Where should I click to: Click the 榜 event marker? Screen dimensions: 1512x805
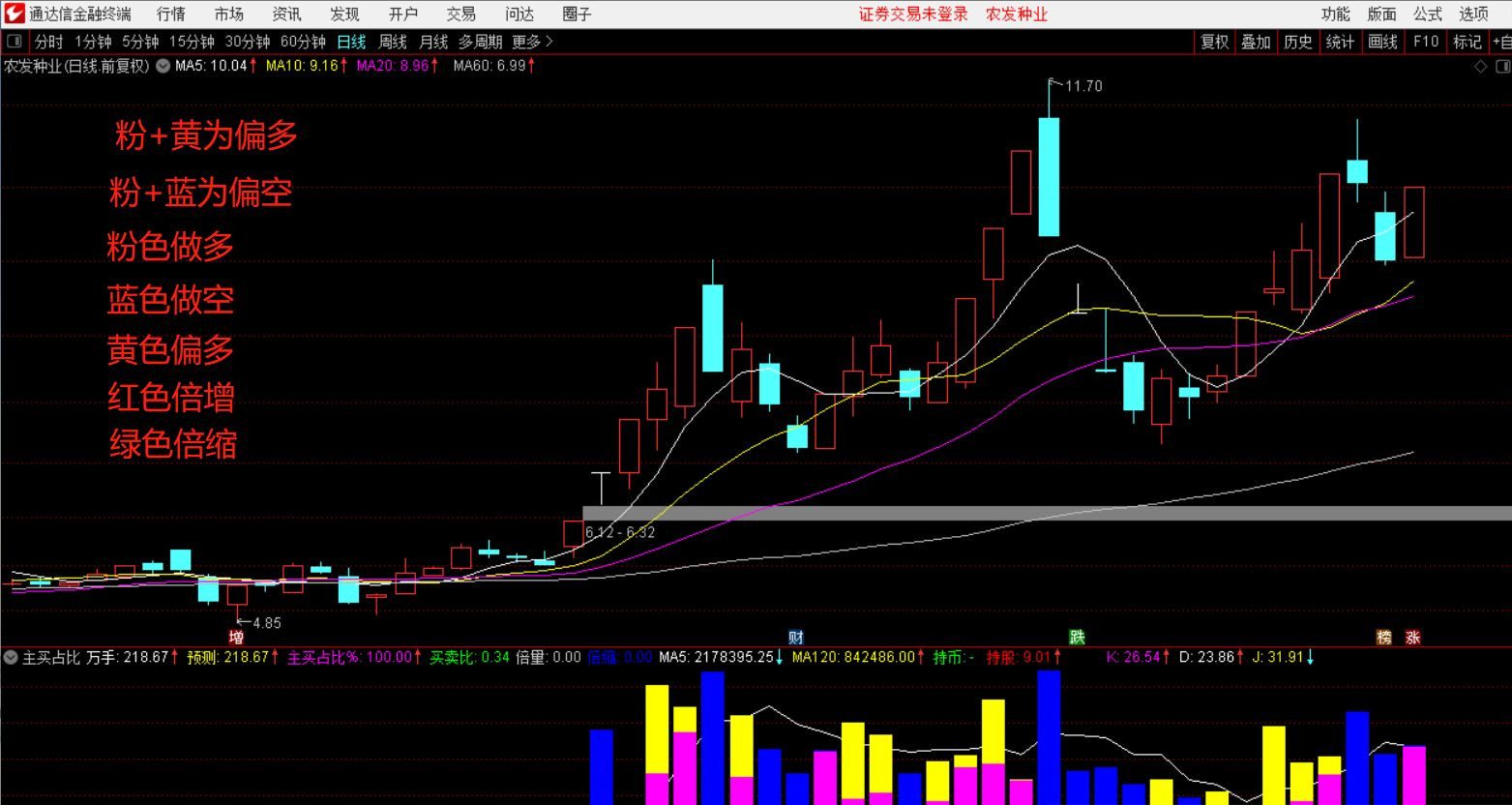[x=1384, y=638]
